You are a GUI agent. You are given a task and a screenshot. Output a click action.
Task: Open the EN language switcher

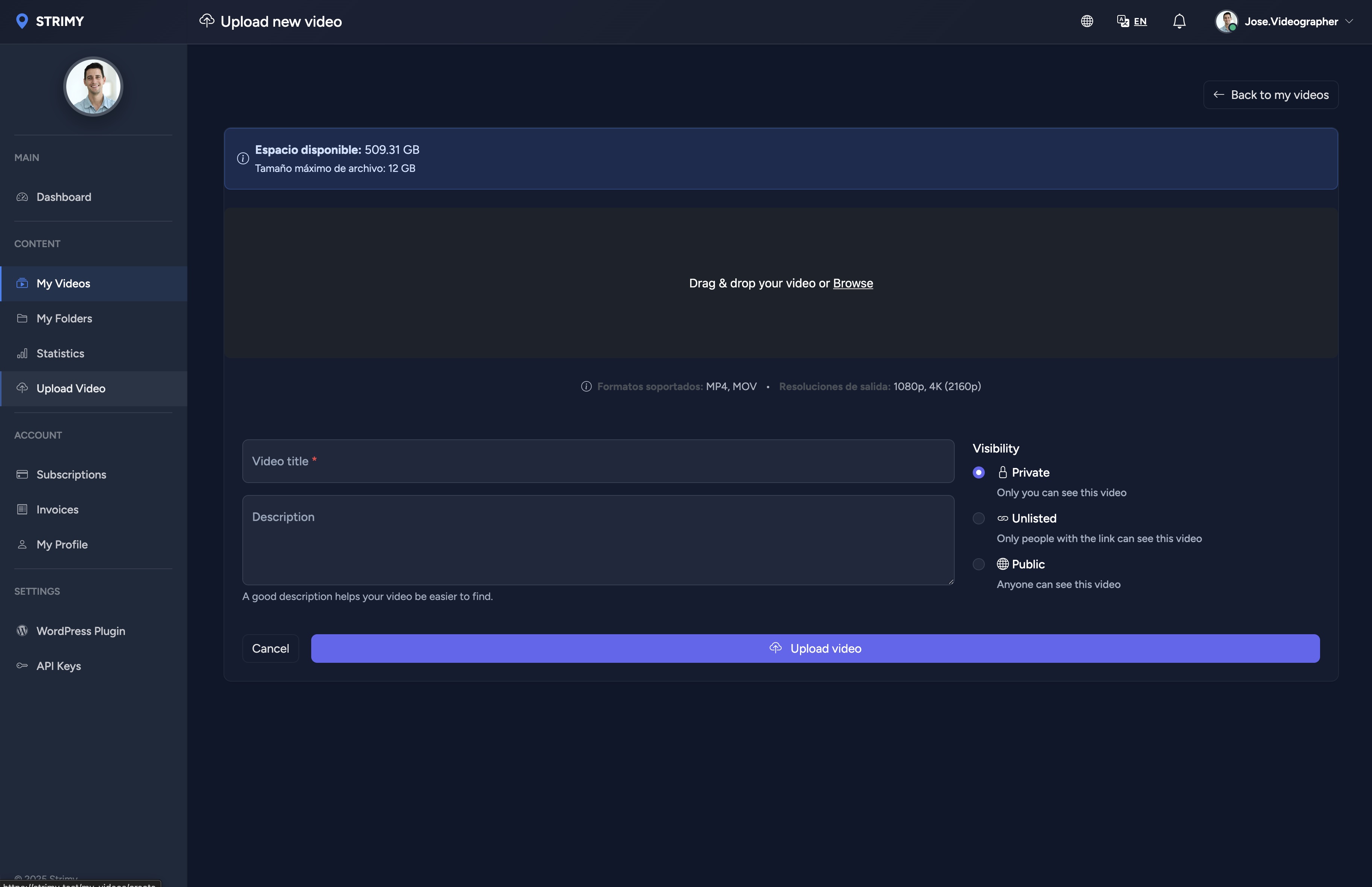1132,21
